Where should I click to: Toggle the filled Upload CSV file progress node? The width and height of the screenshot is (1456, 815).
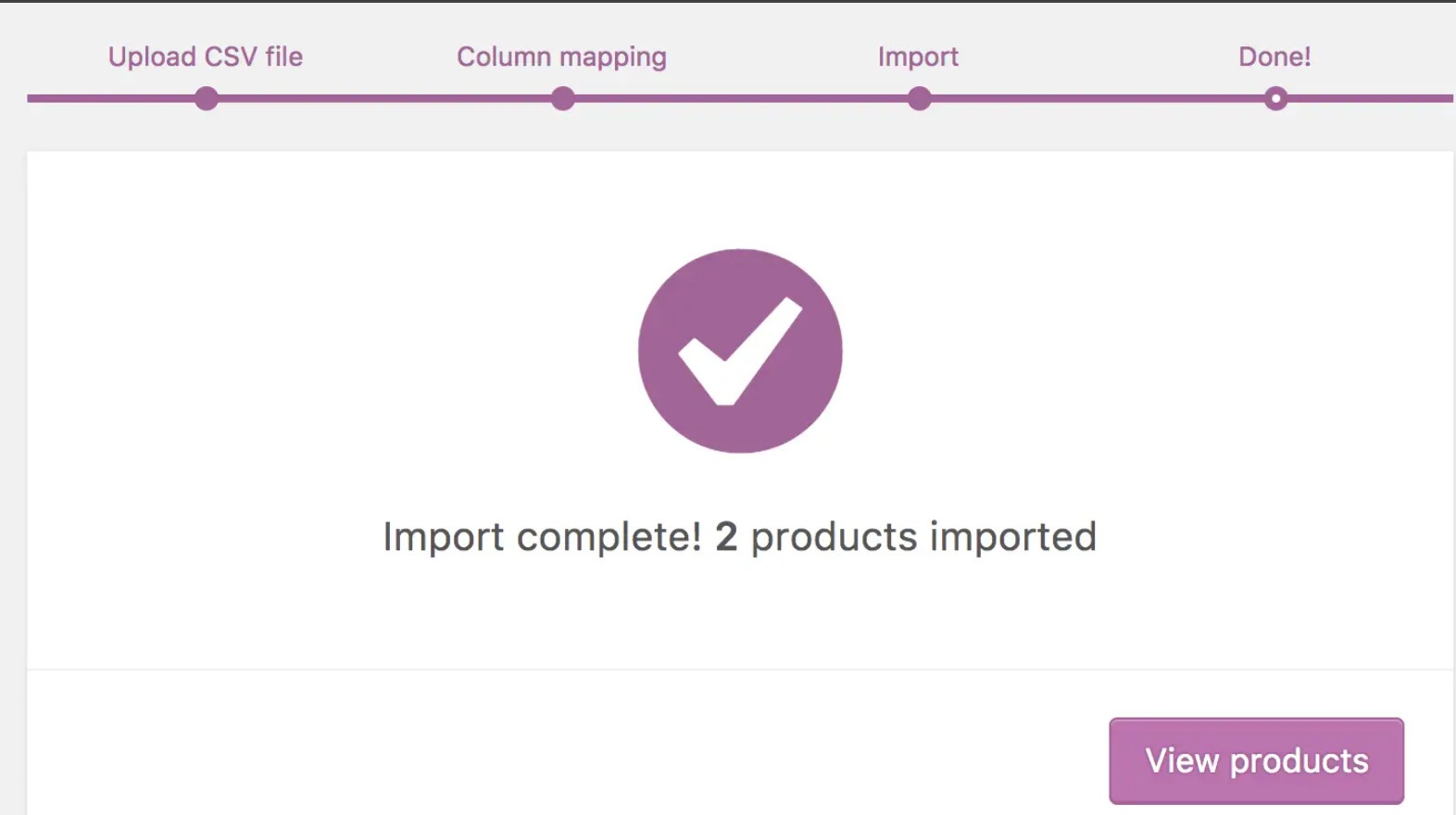(206, 96)
